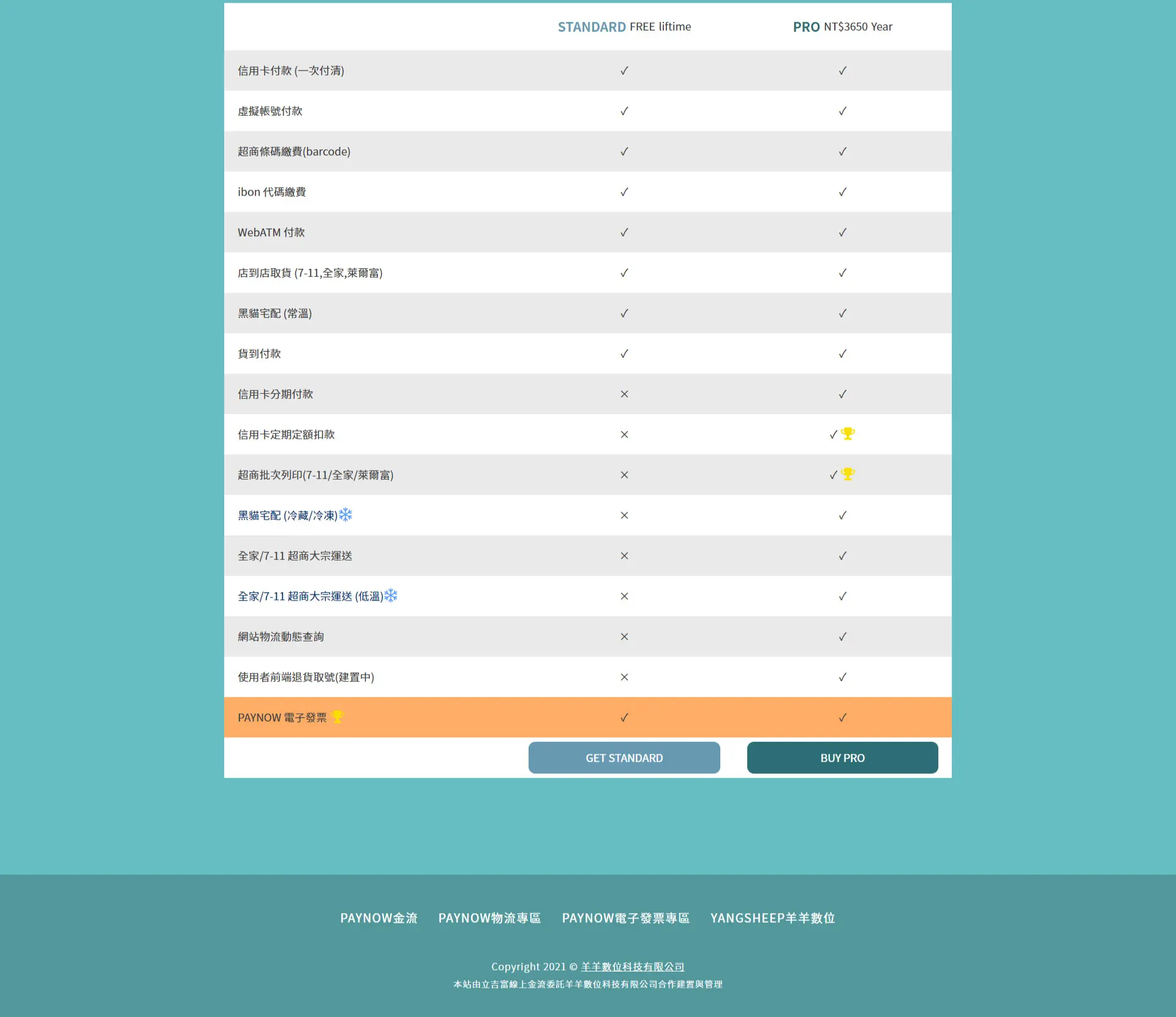Select the 黑貓宅配 (常溫) row label
Screen dimensions: 1176x1017
275,313
